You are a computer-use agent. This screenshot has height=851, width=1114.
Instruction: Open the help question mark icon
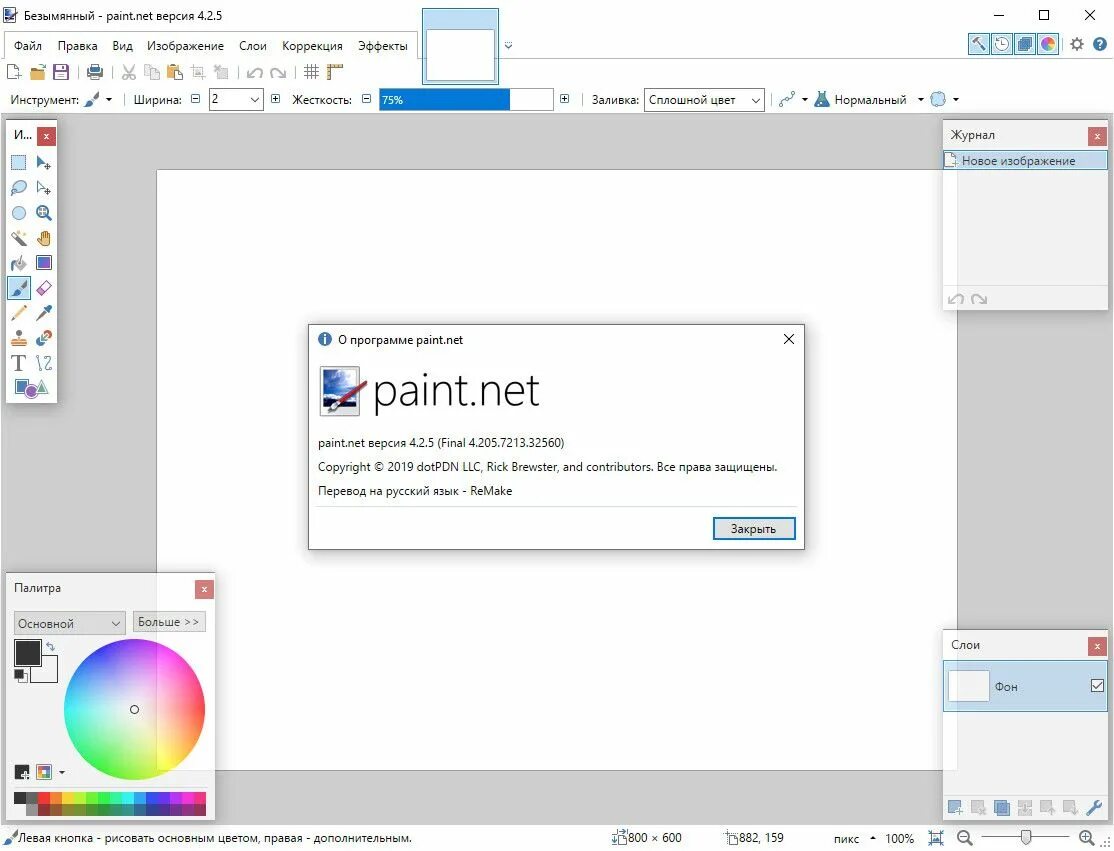tap(1100, 44)
